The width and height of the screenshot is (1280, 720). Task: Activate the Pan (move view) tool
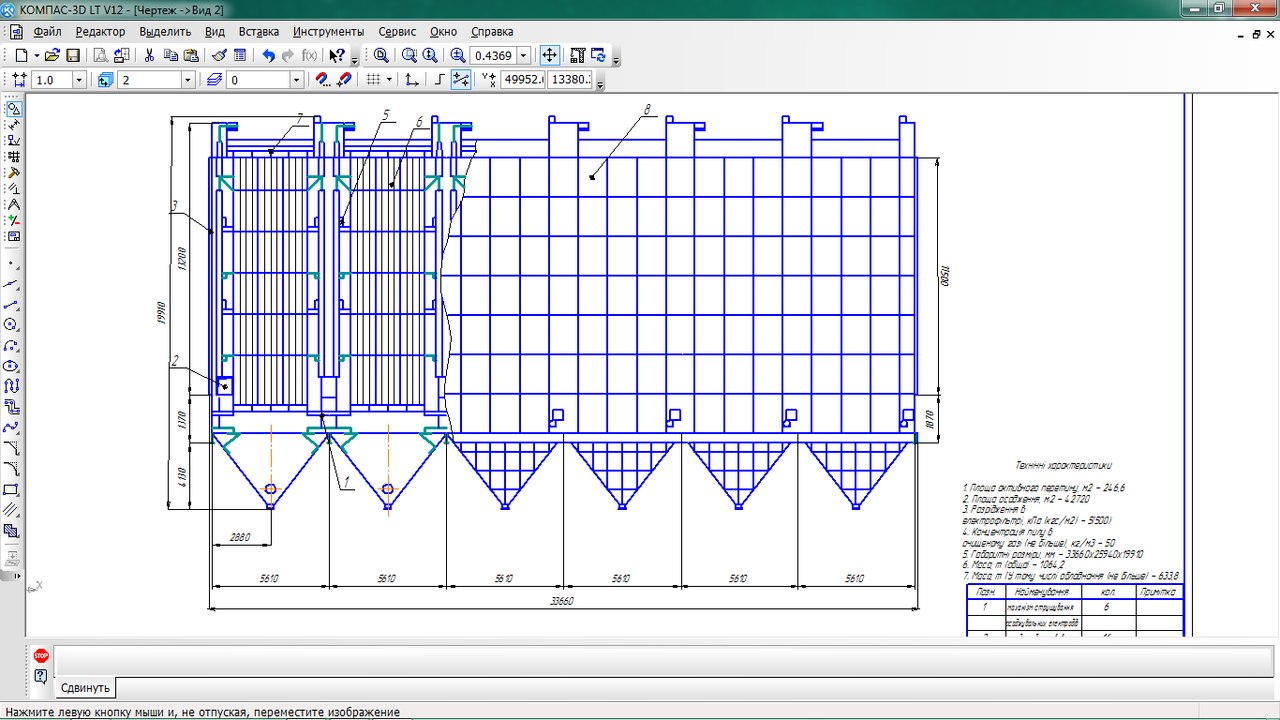pyautogui.click(x=549, y=56)
